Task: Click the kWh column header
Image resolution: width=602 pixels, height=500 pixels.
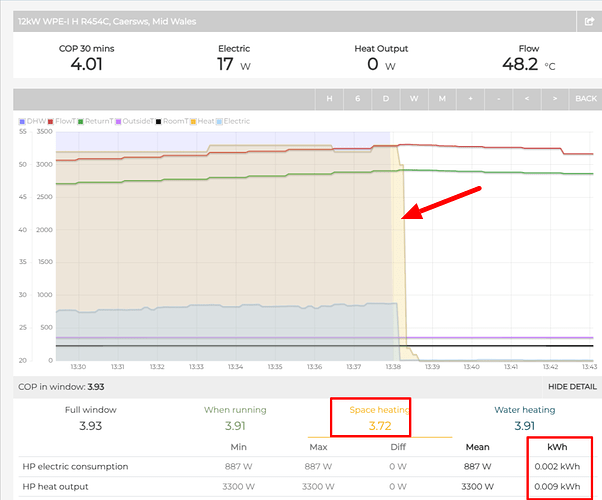Action: point(557,447)
